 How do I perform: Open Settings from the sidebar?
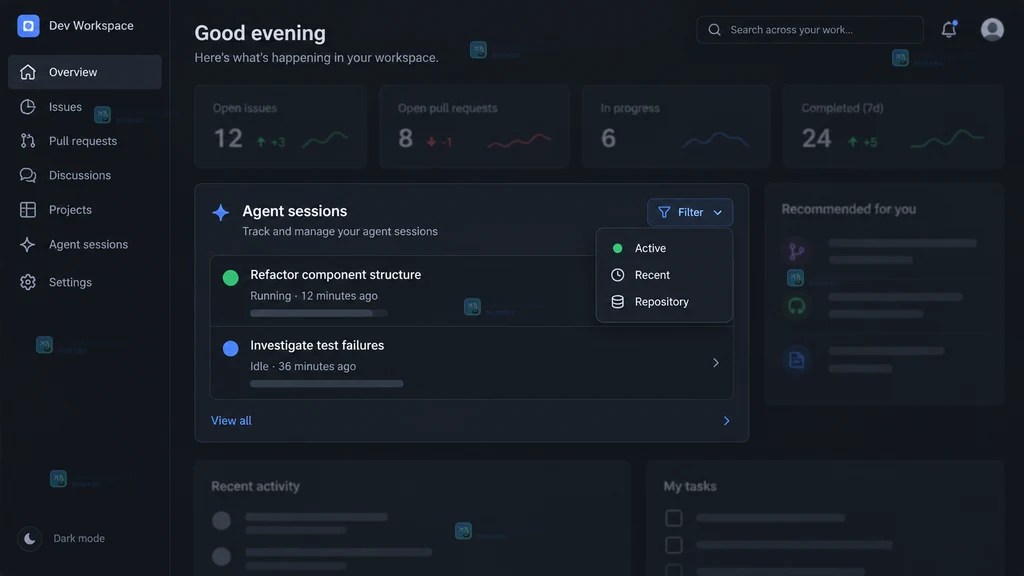85,282
